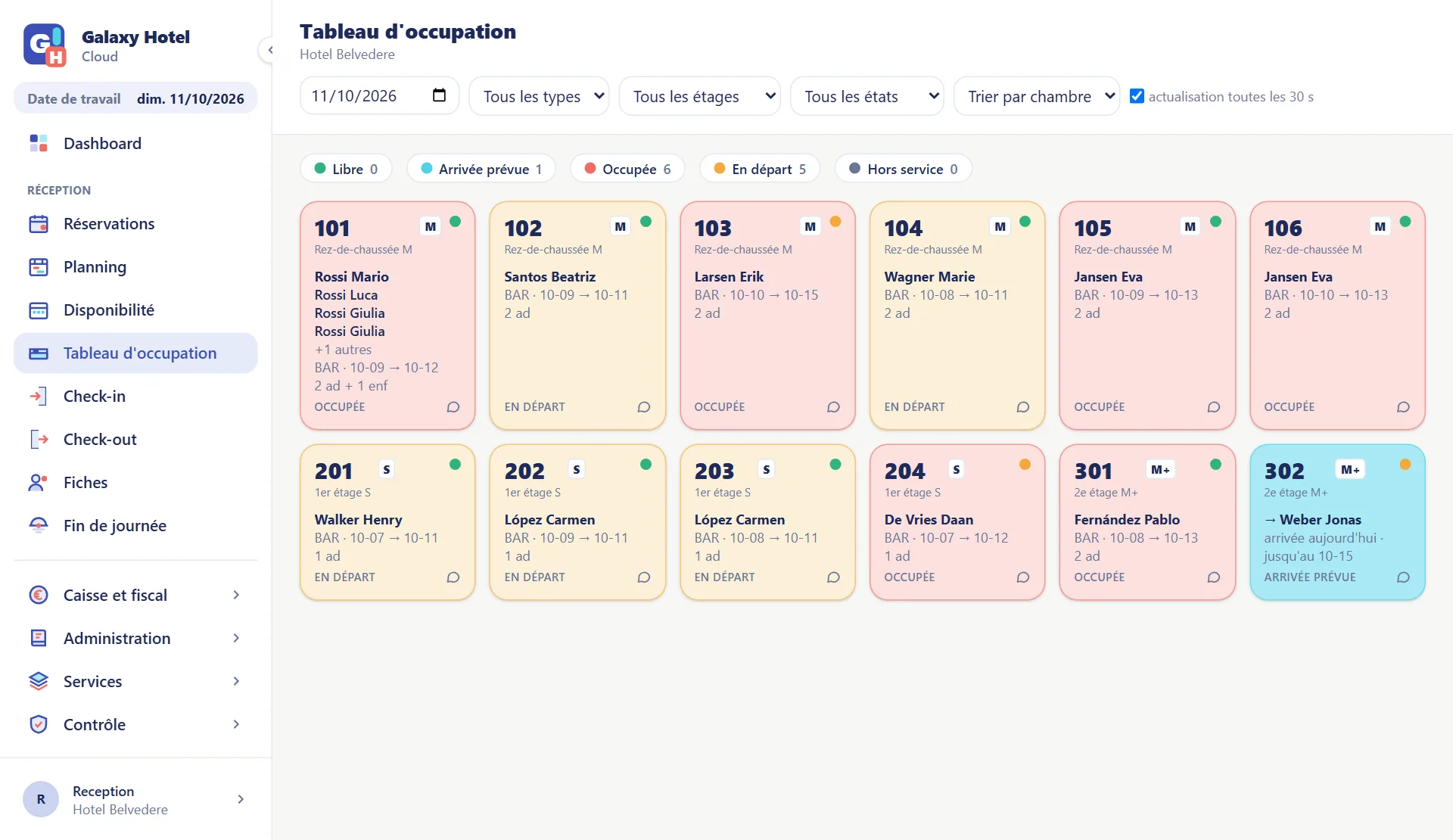Open the comment icon on room 302
The height and width of the screenshot is (840, 1453).
click(x=1403, y=577)
